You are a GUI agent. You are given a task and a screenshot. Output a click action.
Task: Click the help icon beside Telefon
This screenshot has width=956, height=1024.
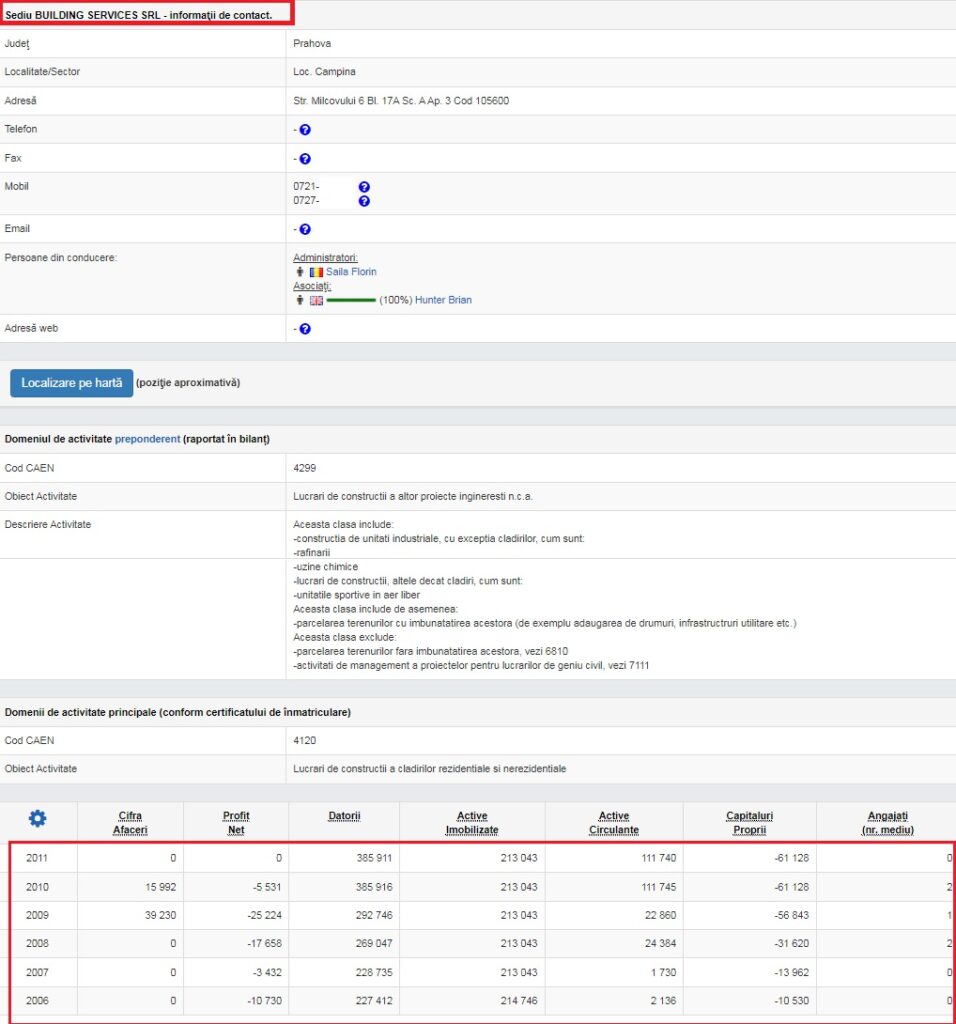305,130
